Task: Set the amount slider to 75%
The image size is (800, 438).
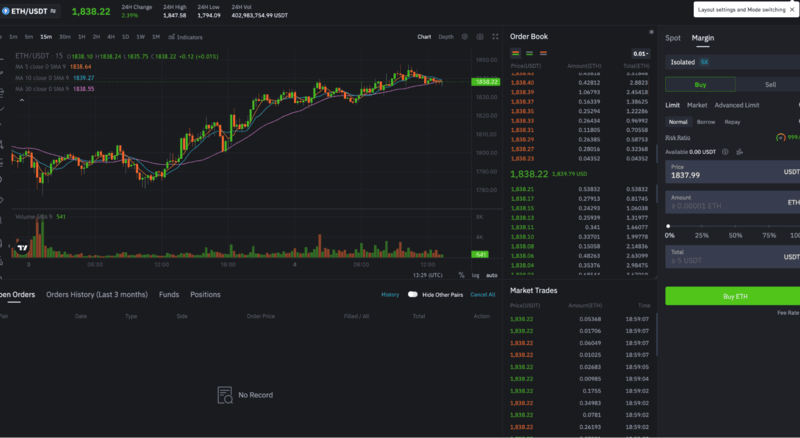Action: click(769, 226)
